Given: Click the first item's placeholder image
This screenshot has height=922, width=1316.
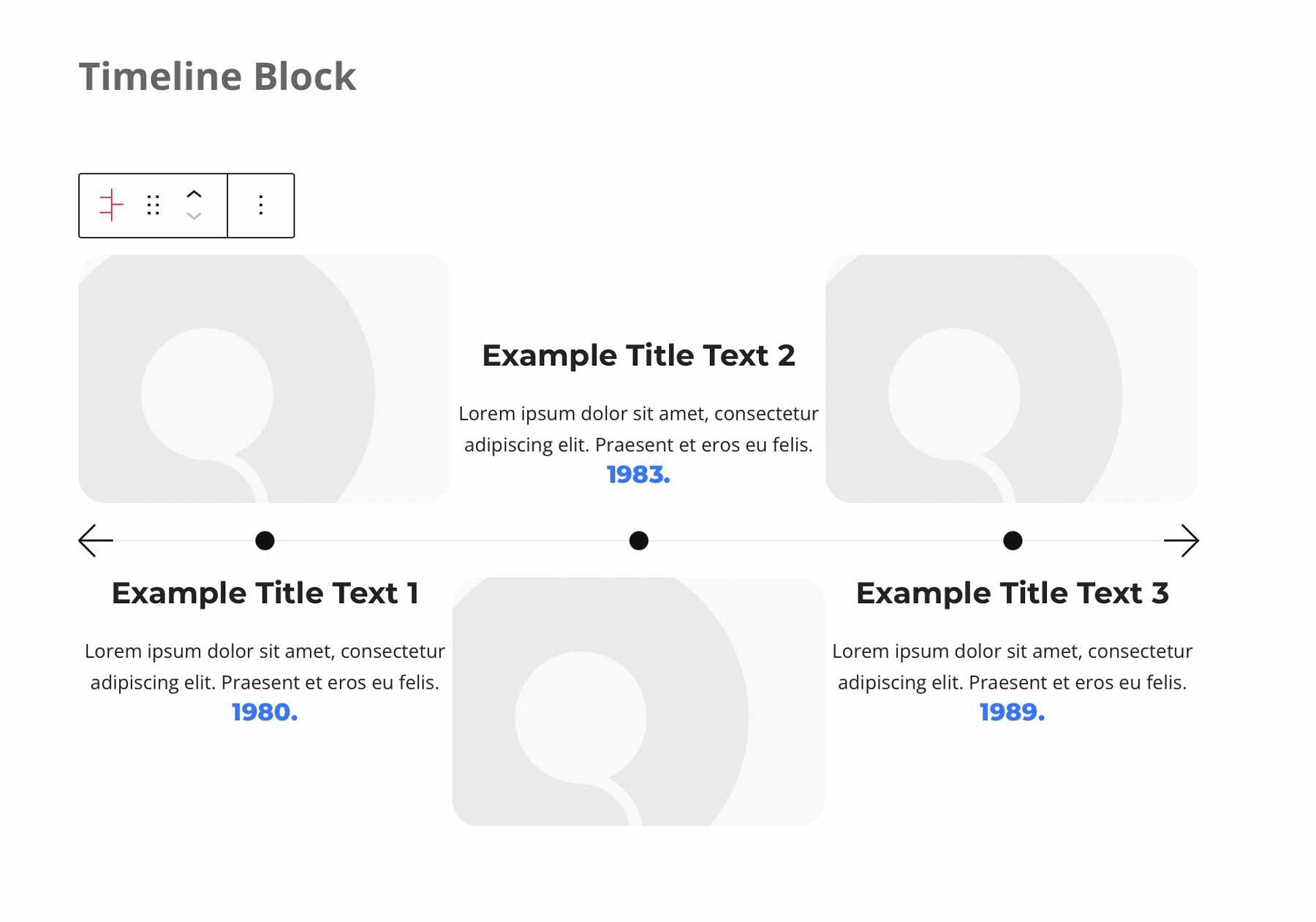Looking at the screenshot, I should pos(265,379).
